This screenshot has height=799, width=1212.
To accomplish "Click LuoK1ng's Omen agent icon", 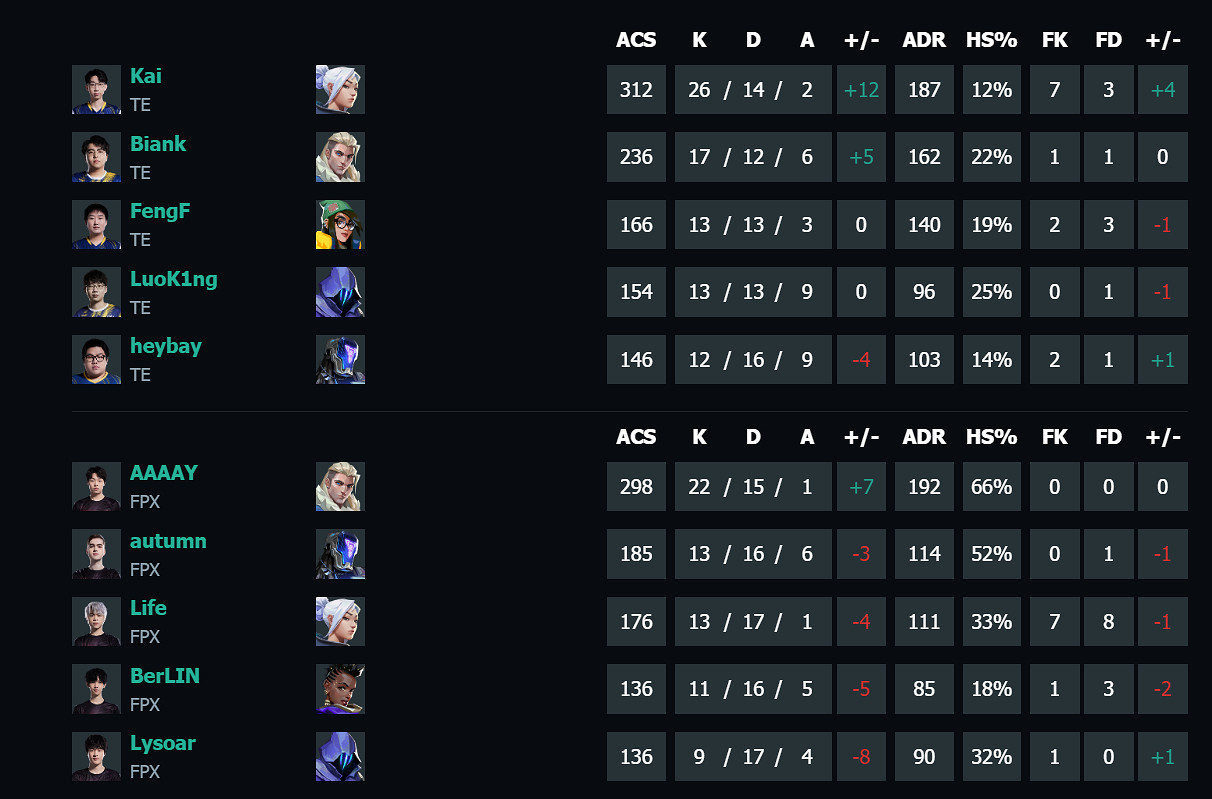I will click(340, 292).
